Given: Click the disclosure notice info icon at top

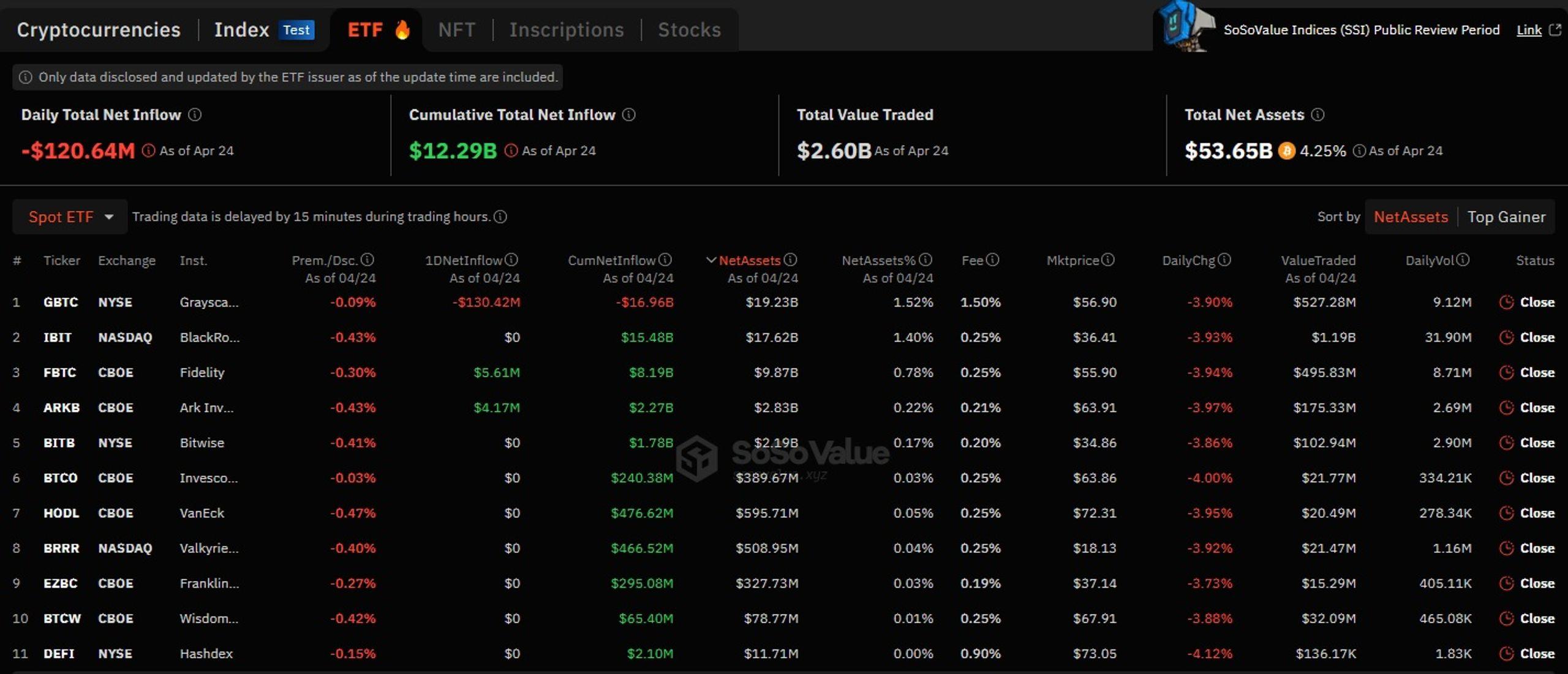Looking at the screenshot, I should point(26,77).
